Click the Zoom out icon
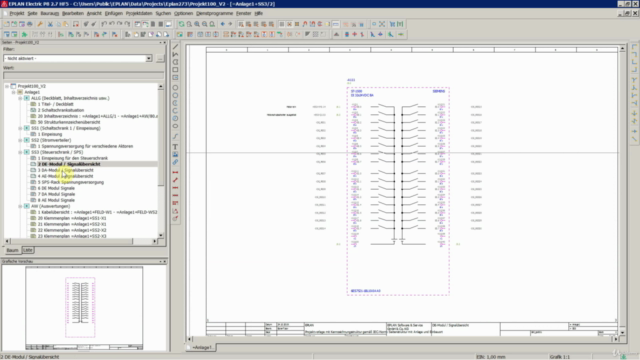The height and width of the screenshot is (360, 640). click(204, 24)
